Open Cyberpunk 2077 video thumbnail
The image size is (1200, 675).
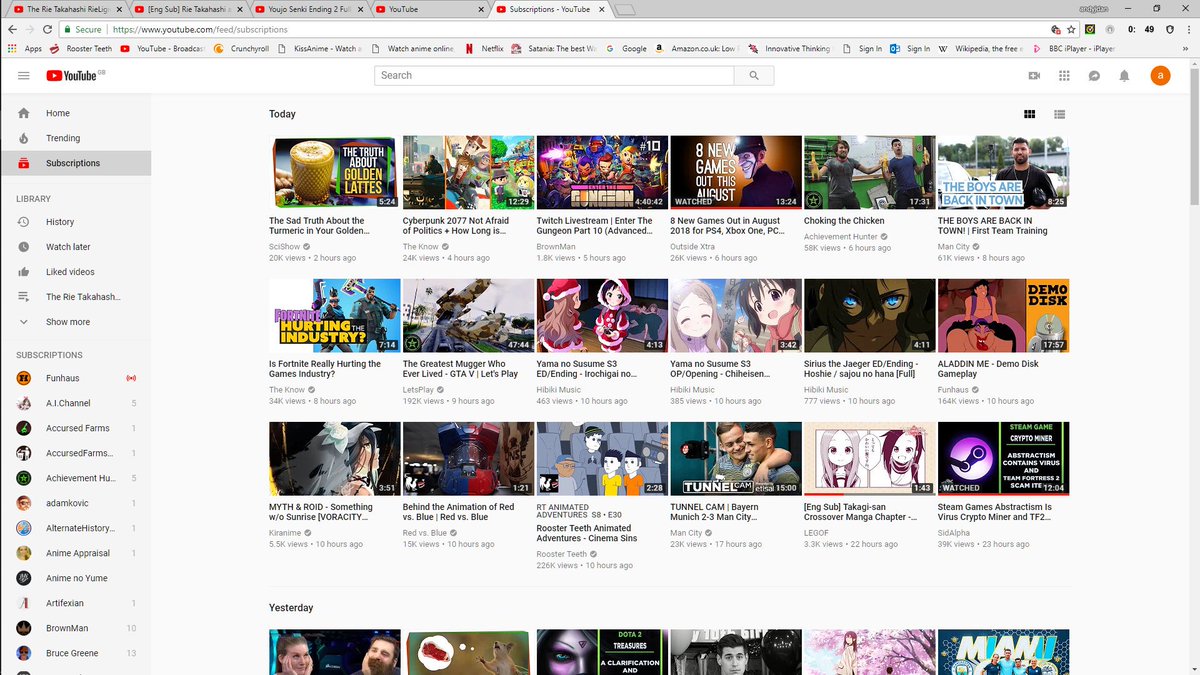(468, 172)
